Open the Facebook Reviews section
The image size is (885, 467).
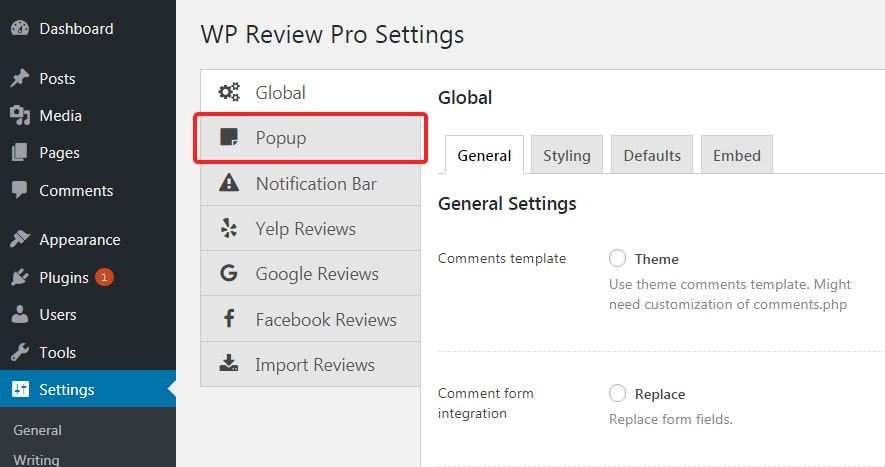pyautogui.click(x=310, y=319)
